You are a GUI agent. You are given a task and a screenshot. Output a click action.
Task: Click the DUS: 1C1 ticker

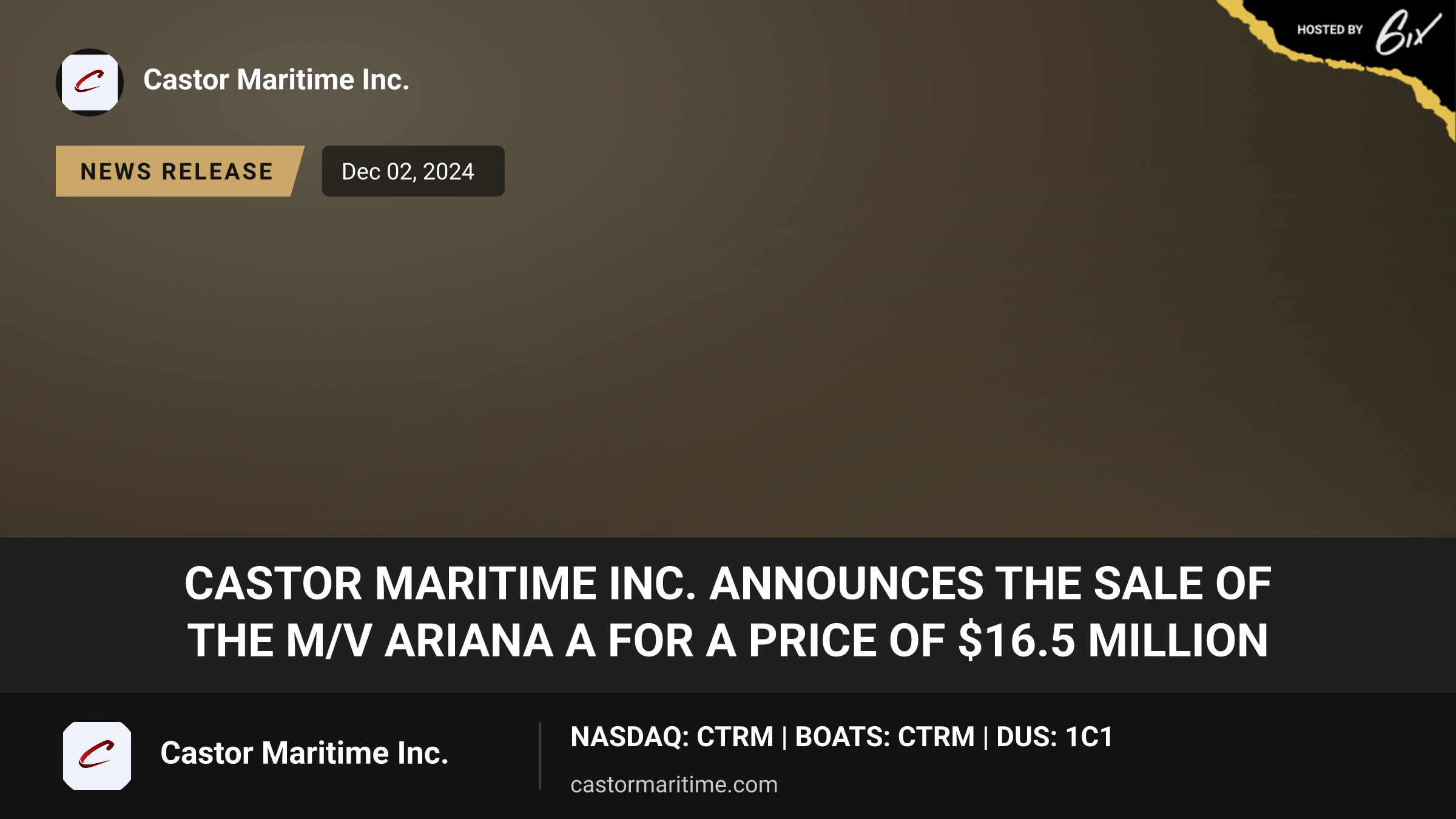[x=1055, y=736]
